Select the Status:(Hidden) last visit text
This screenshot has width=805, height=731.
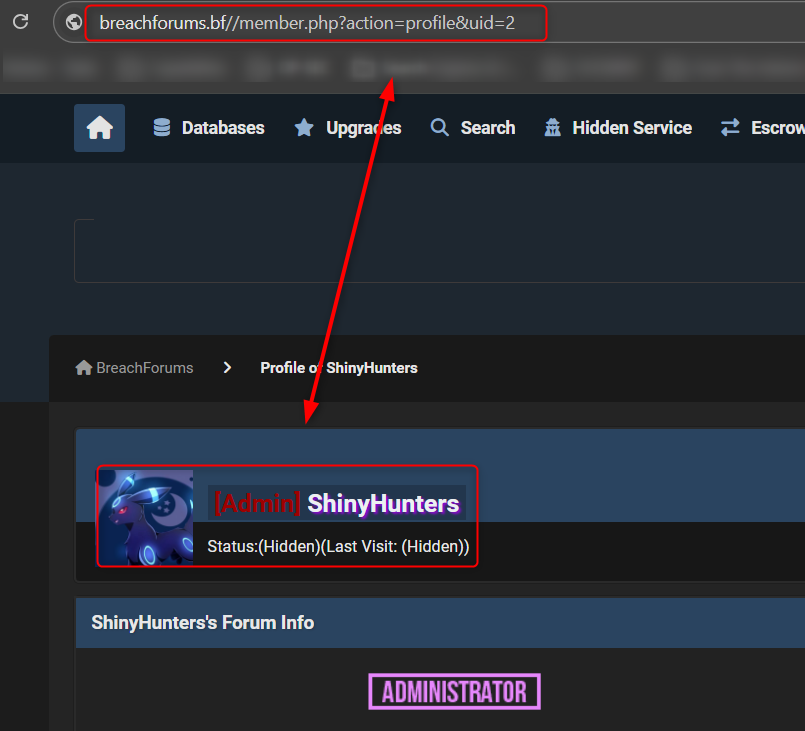tap(338, 546)
